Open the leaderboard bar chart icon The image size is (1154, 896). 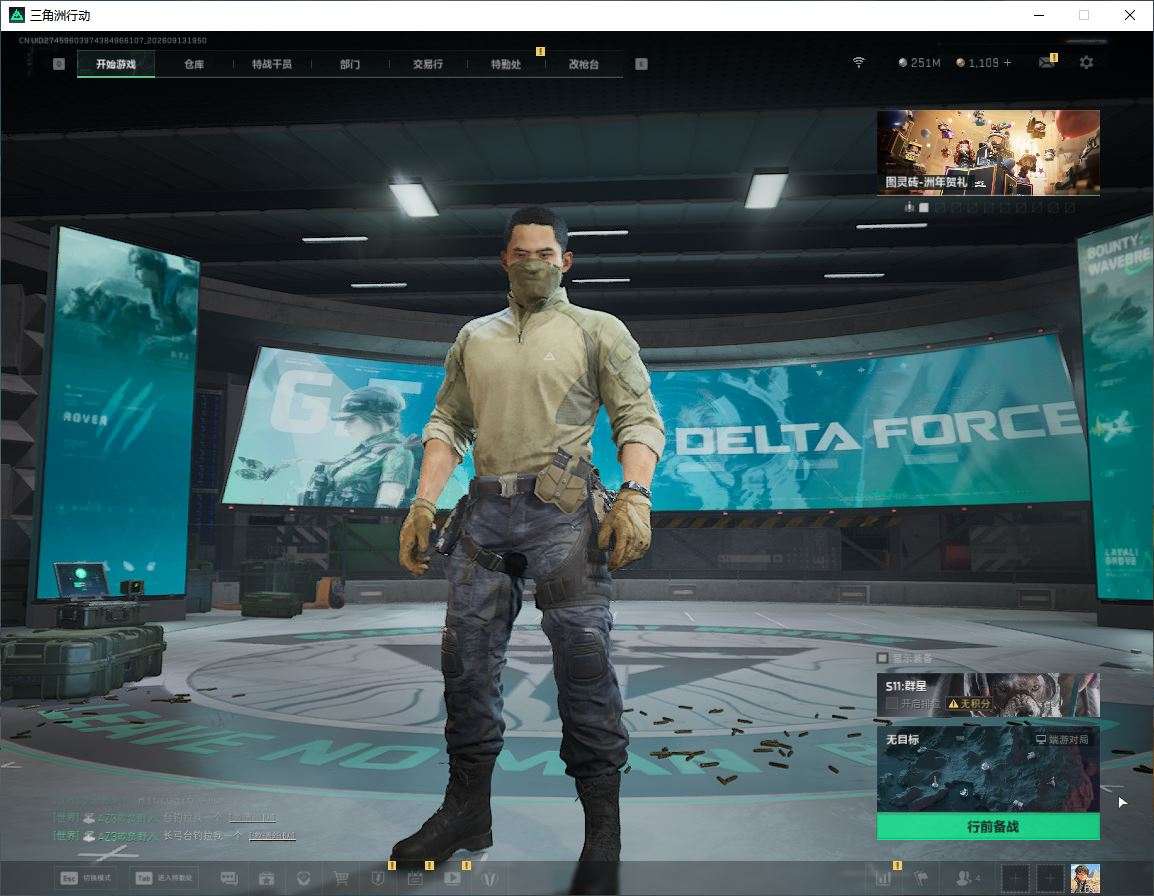[x=883, y=878]
